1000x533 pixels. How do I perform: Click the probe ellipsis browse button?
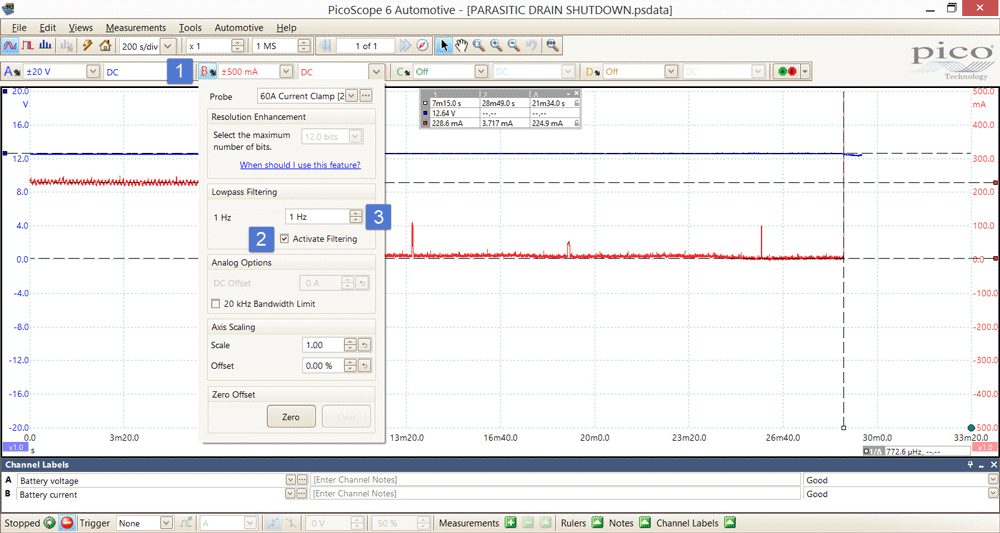[x=365, y=96]
